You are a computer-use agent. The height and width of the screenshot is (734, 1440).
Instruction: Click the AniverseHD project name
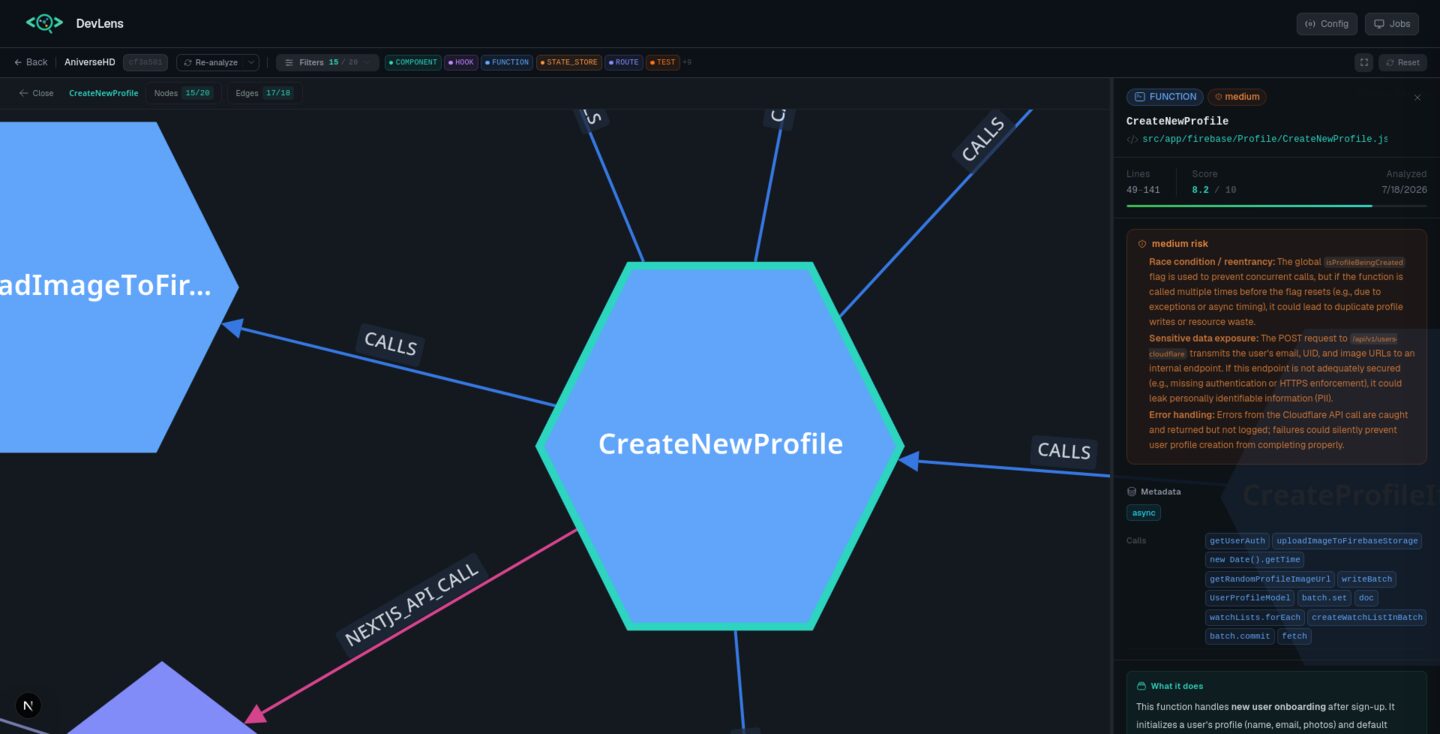[x=89, y=62]
